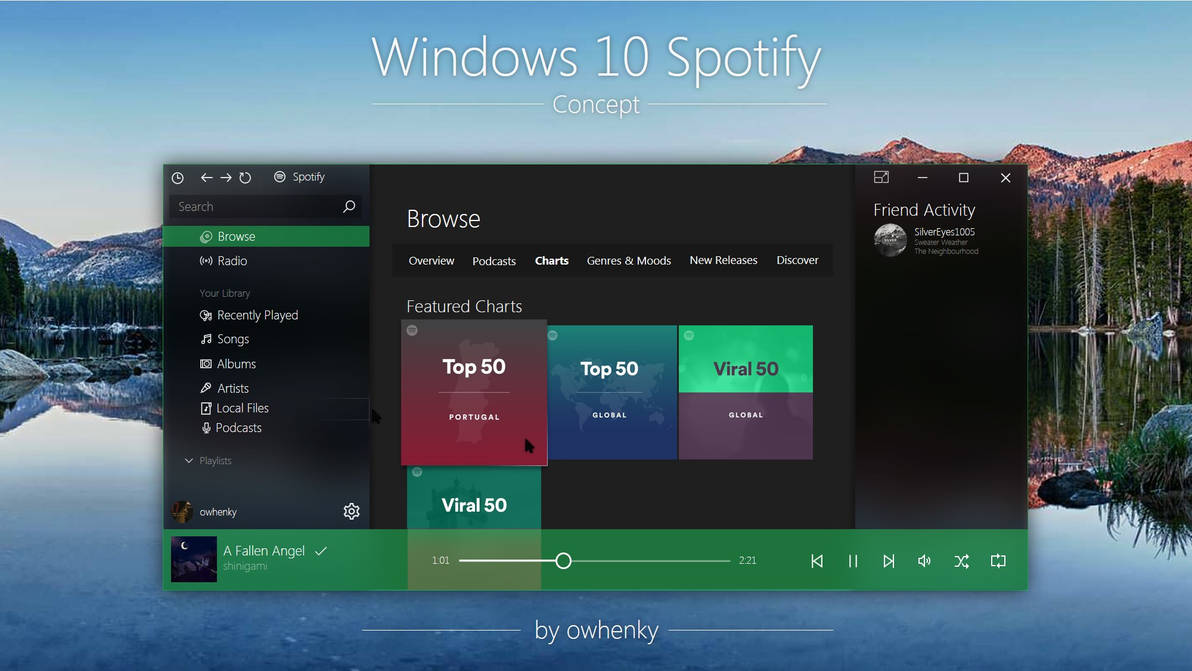Switch to the Podcasts tab
The image size is (1192, 671).
click(x=494, y=261)
